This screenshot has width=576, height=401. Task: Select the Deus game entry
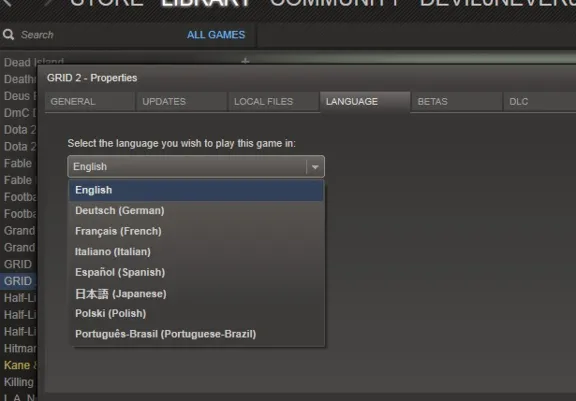pyautogui.click(x=20, y=96)
